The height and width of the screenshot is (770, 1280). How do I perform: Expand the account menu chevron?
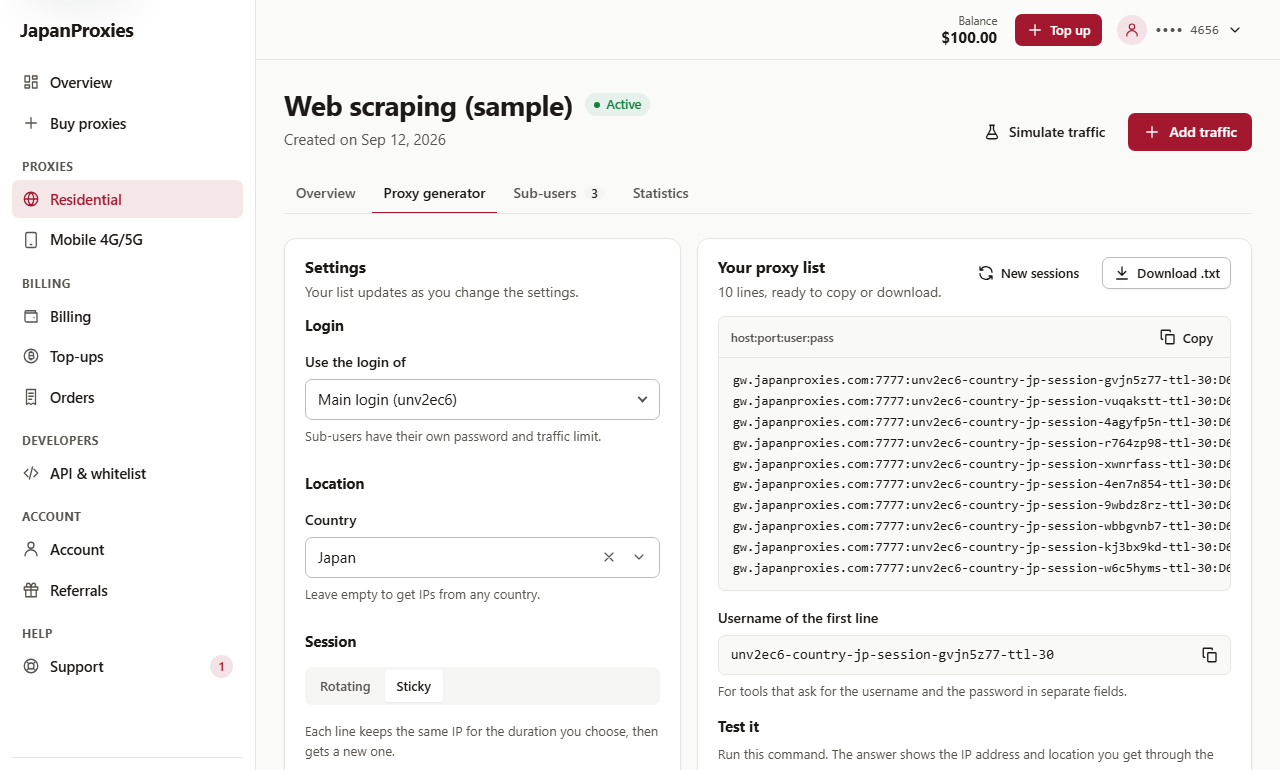pyautogui.click(x=1235, y=30)
